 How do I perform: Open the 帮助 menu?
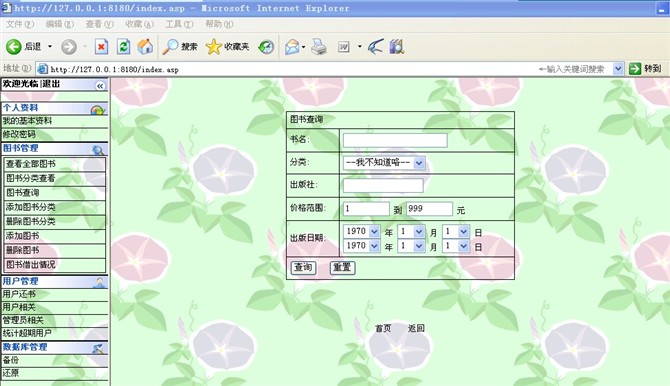tap(219, 24)
